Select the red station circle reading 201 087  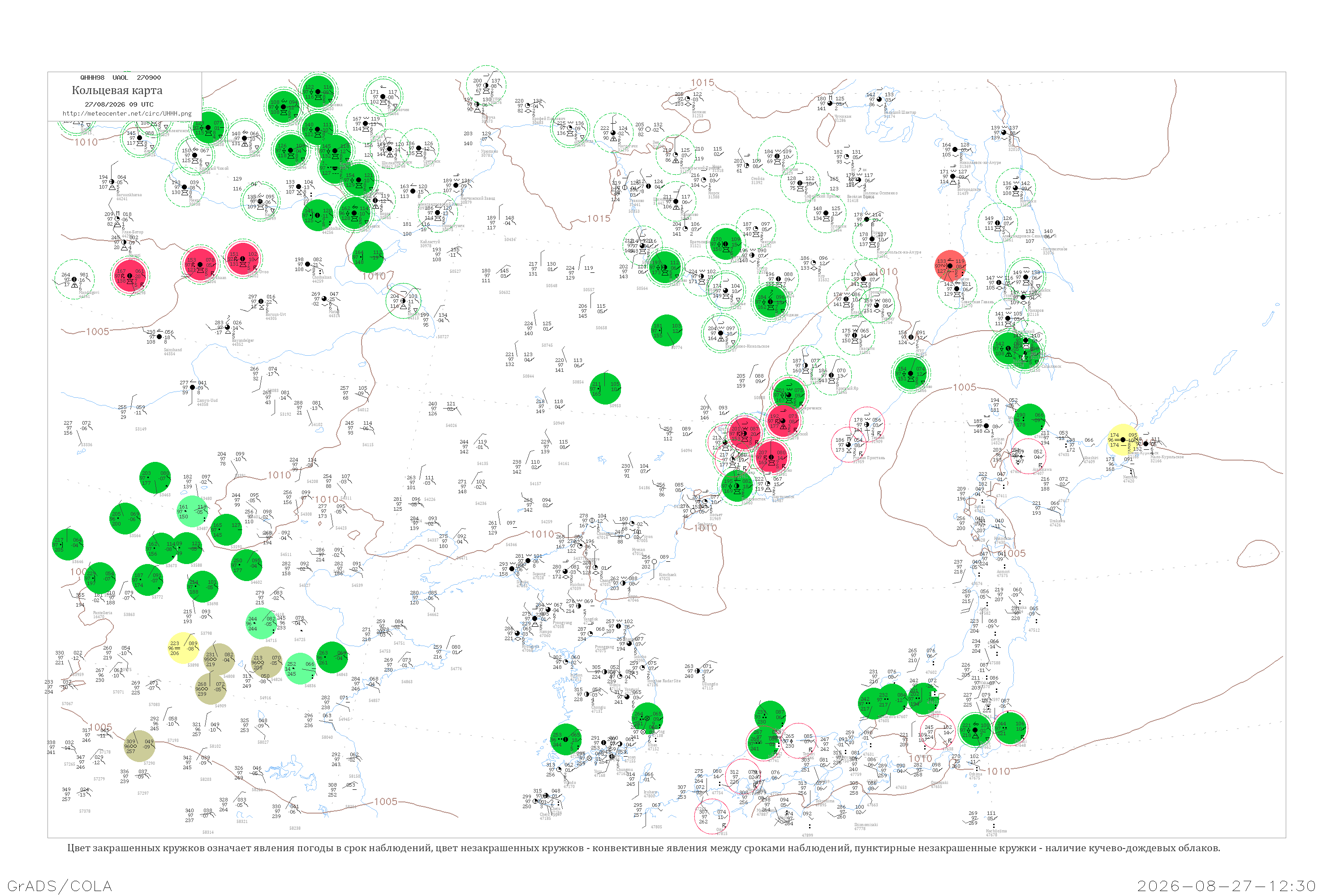pos(745,433)
